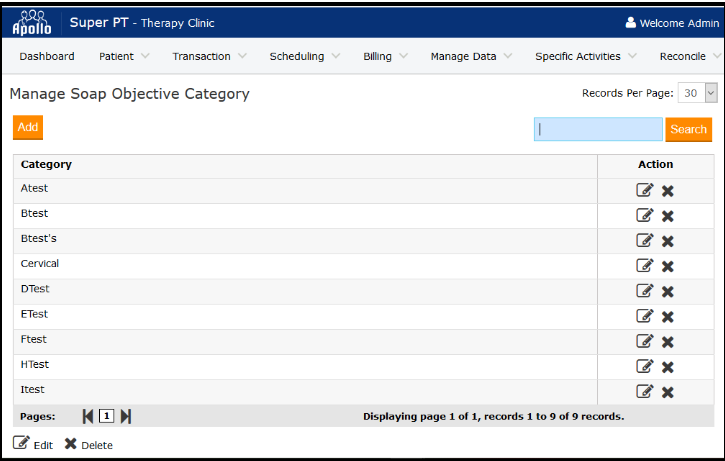Expand the Patient menu
The image size is (725, 461).
(x=124, y=57)
